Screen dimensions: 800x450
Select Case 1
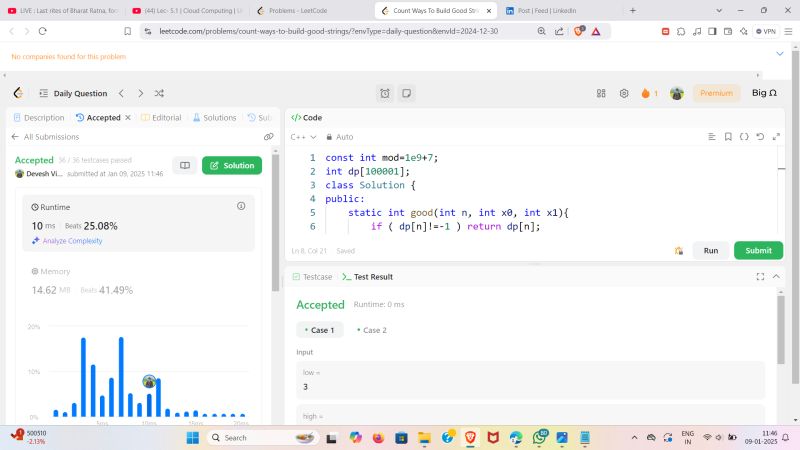319,330
